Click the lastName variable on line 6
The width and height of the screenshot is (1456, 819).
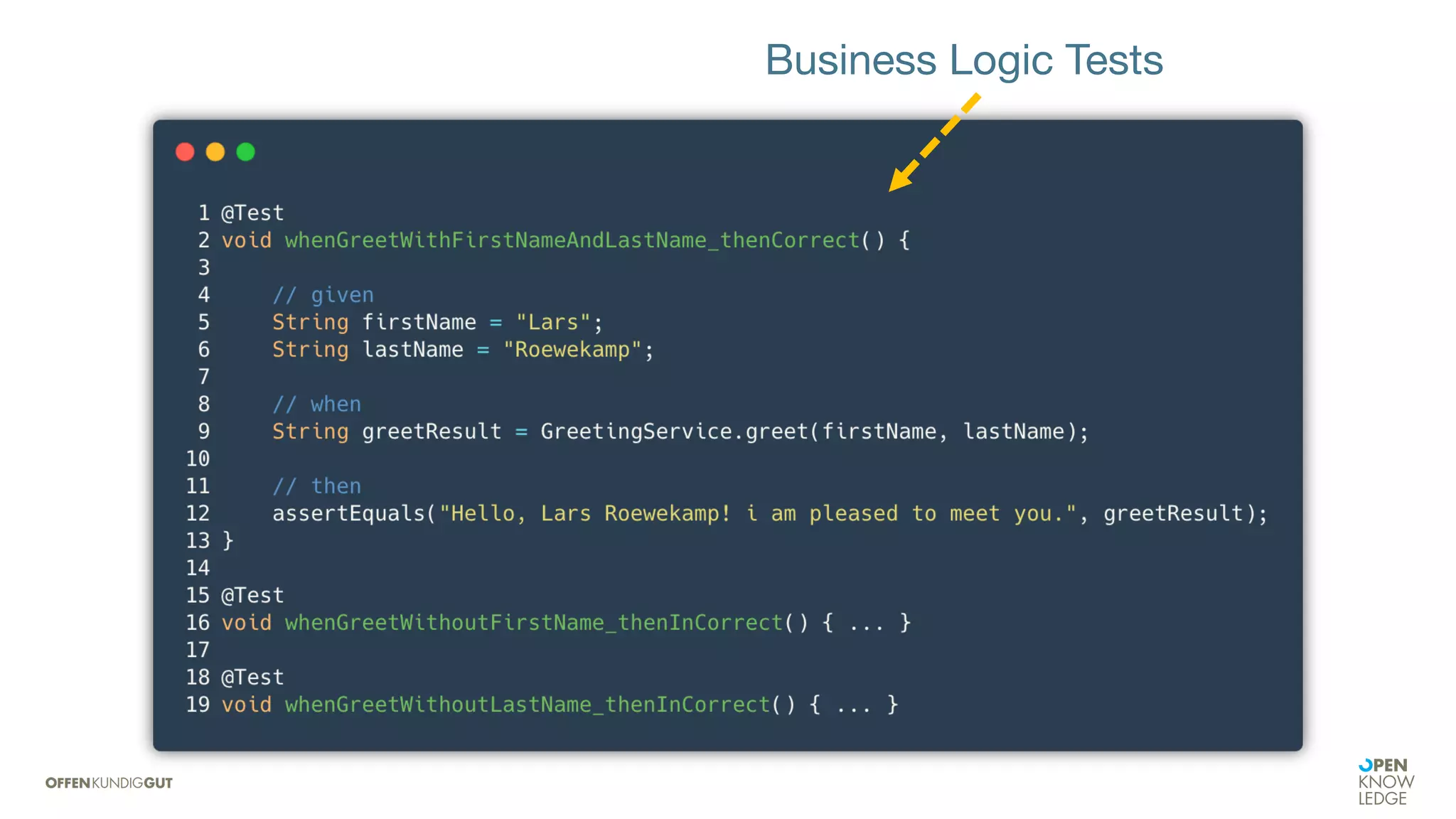click(412, 349)
